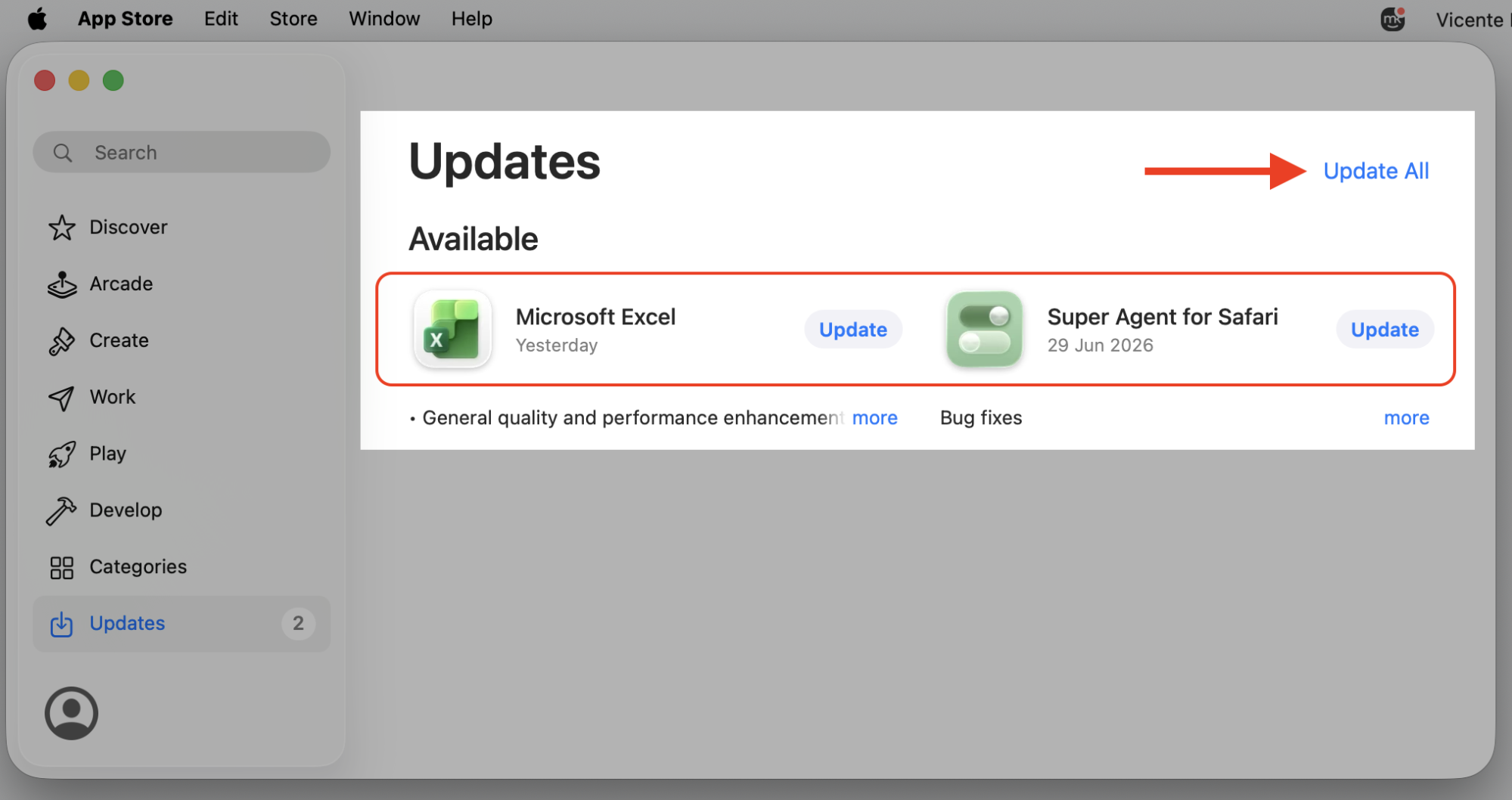
Task: Click the Yesterday date text
Action: coord(557,346)
